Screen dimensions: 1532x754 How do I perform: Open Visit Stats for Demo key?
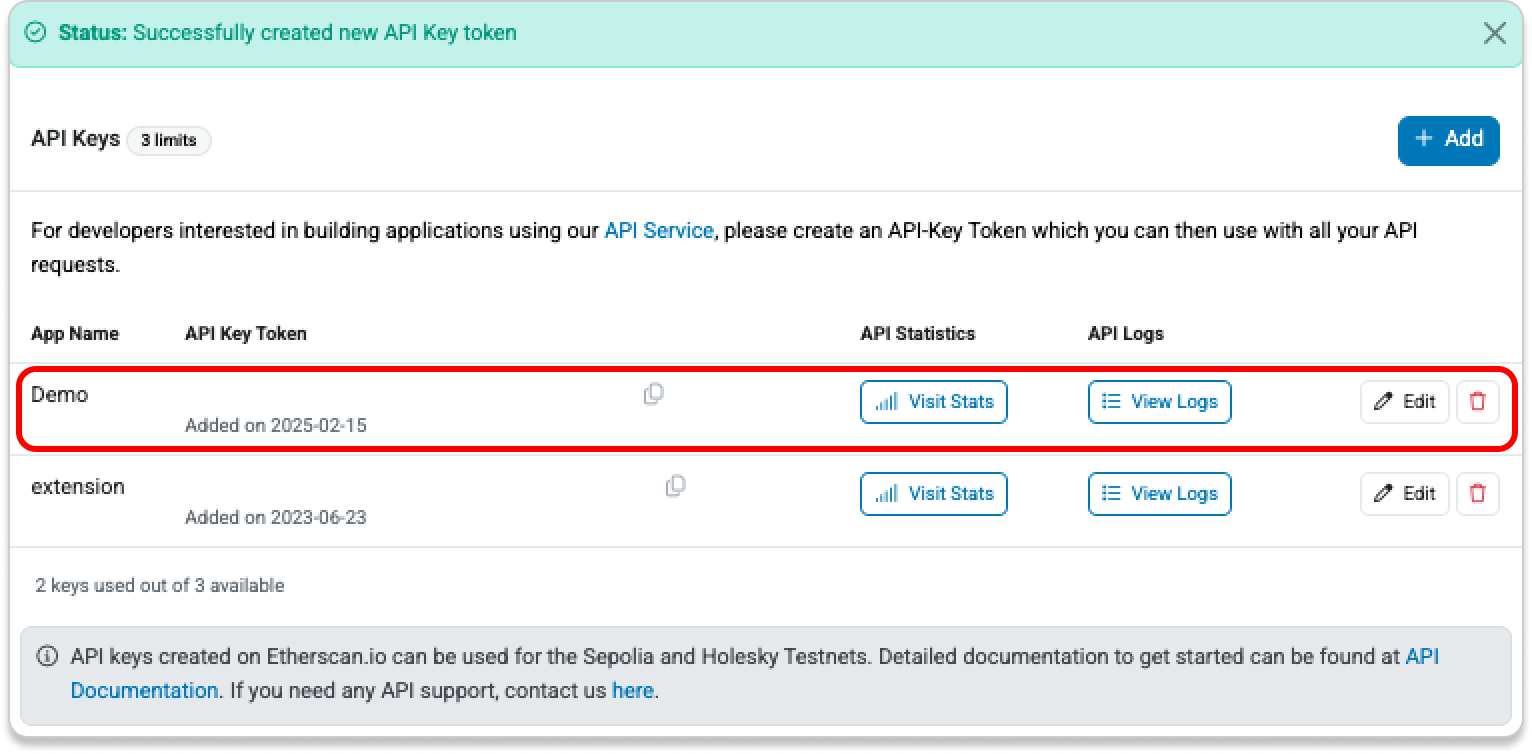tap(933, 402)
